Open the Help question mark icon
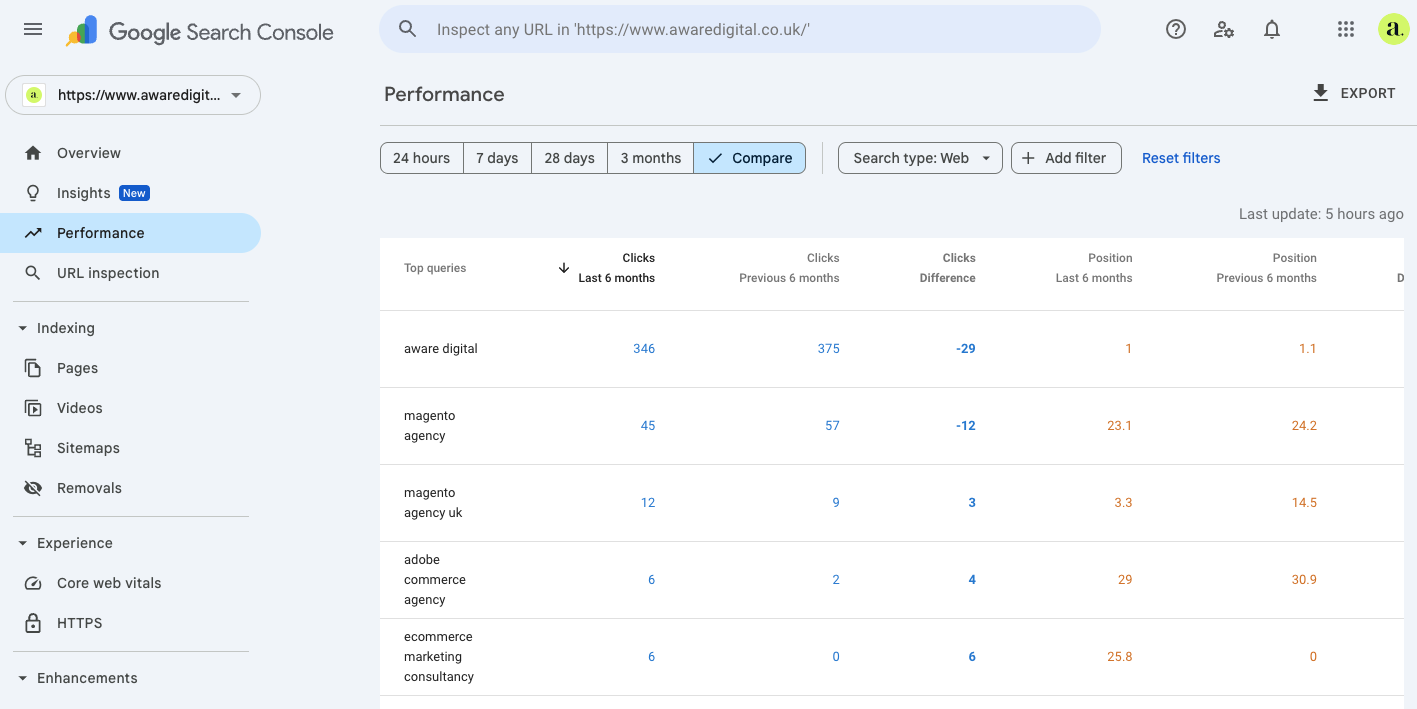Screen dimensions: 1417x709 click(1176, 29)
